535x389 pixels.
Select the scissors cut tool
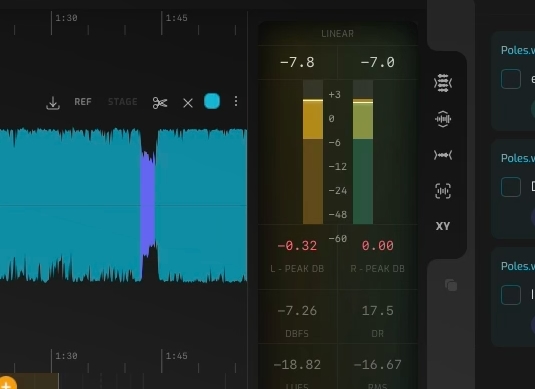pos(160,103)
